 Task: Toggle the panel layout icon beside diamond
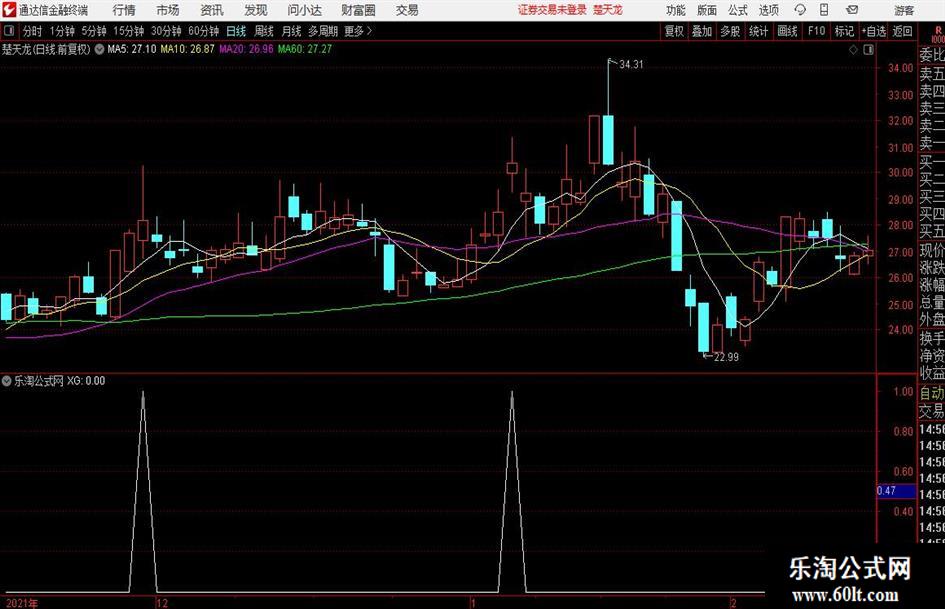tap(868, 49)
